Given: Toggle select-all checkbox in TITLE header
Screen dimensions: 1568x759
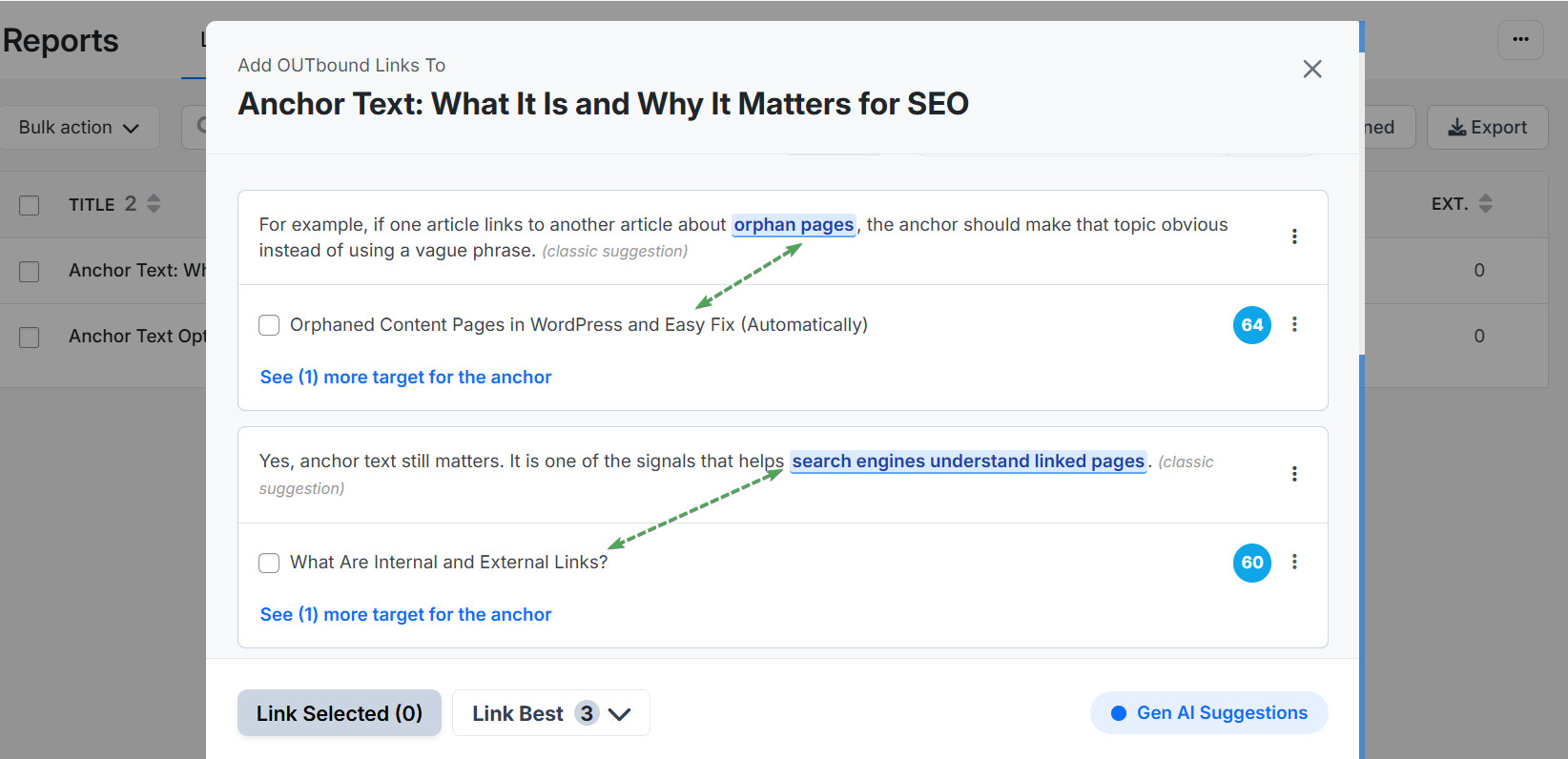Looking at the screenshot, I should point(30,205).
